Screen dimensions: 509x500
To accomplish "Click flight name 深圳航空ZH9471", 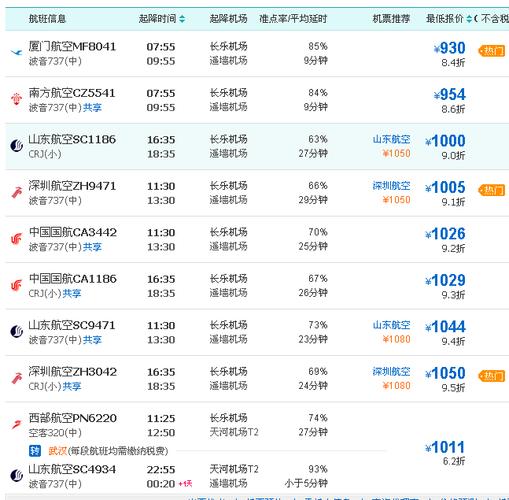I will [72, 186].
